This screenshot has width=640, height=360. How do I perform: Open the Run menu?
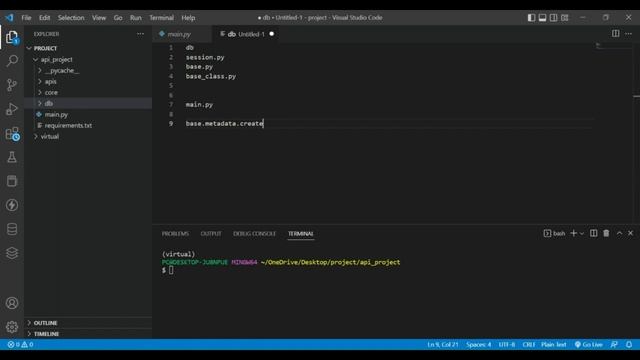pyautogui.click(x=136, y=18)
